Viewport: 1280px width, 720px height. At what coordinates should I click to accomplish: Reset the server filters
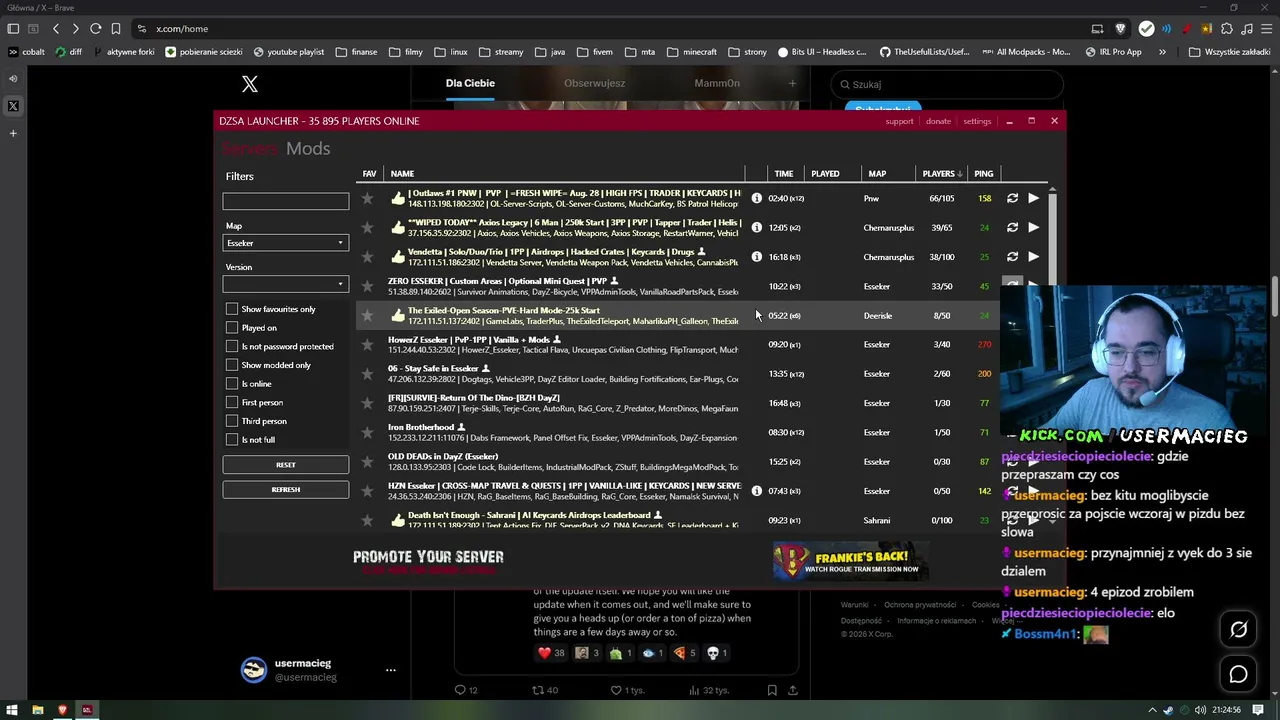click(x=286, y=465)
